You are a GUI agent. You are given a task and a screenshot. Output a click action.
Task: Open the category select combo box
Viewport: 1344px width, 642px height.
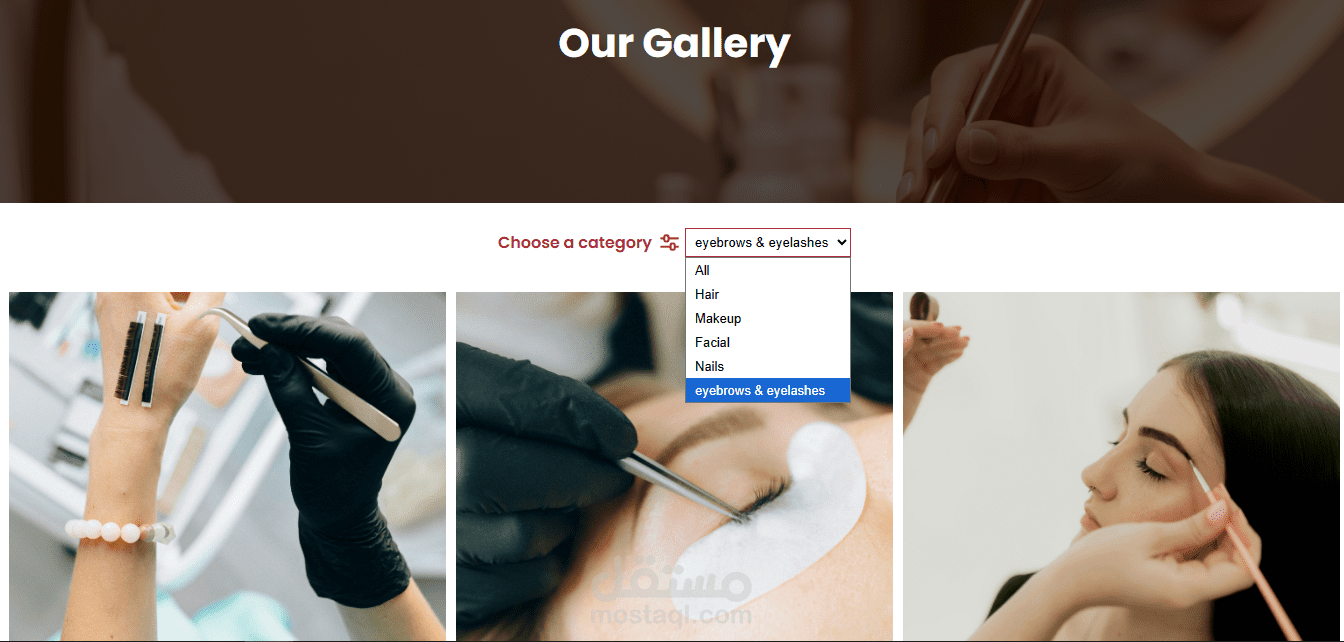[x=768, y=243]
